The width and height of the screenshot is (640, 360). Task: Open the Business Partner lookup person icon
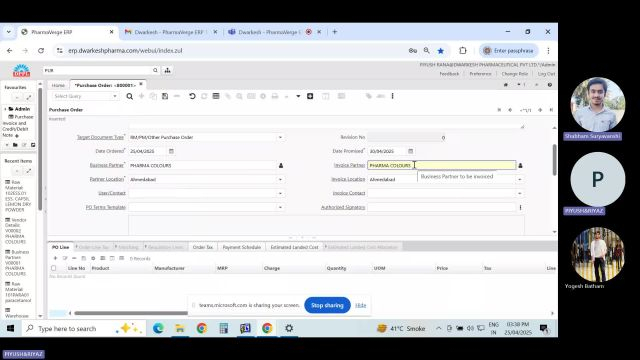tap(280, 165)
